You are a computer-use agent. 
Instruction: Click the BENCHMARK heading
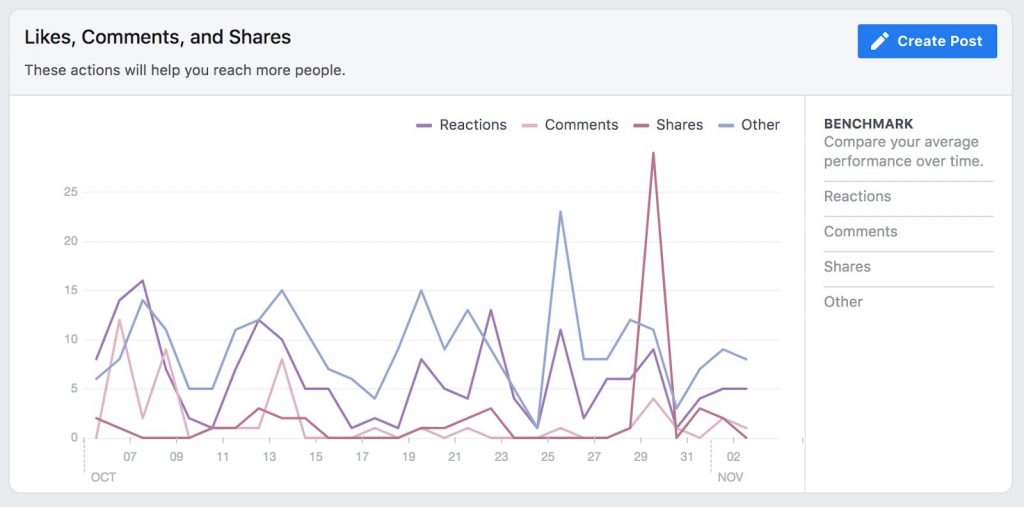point(869,124)
